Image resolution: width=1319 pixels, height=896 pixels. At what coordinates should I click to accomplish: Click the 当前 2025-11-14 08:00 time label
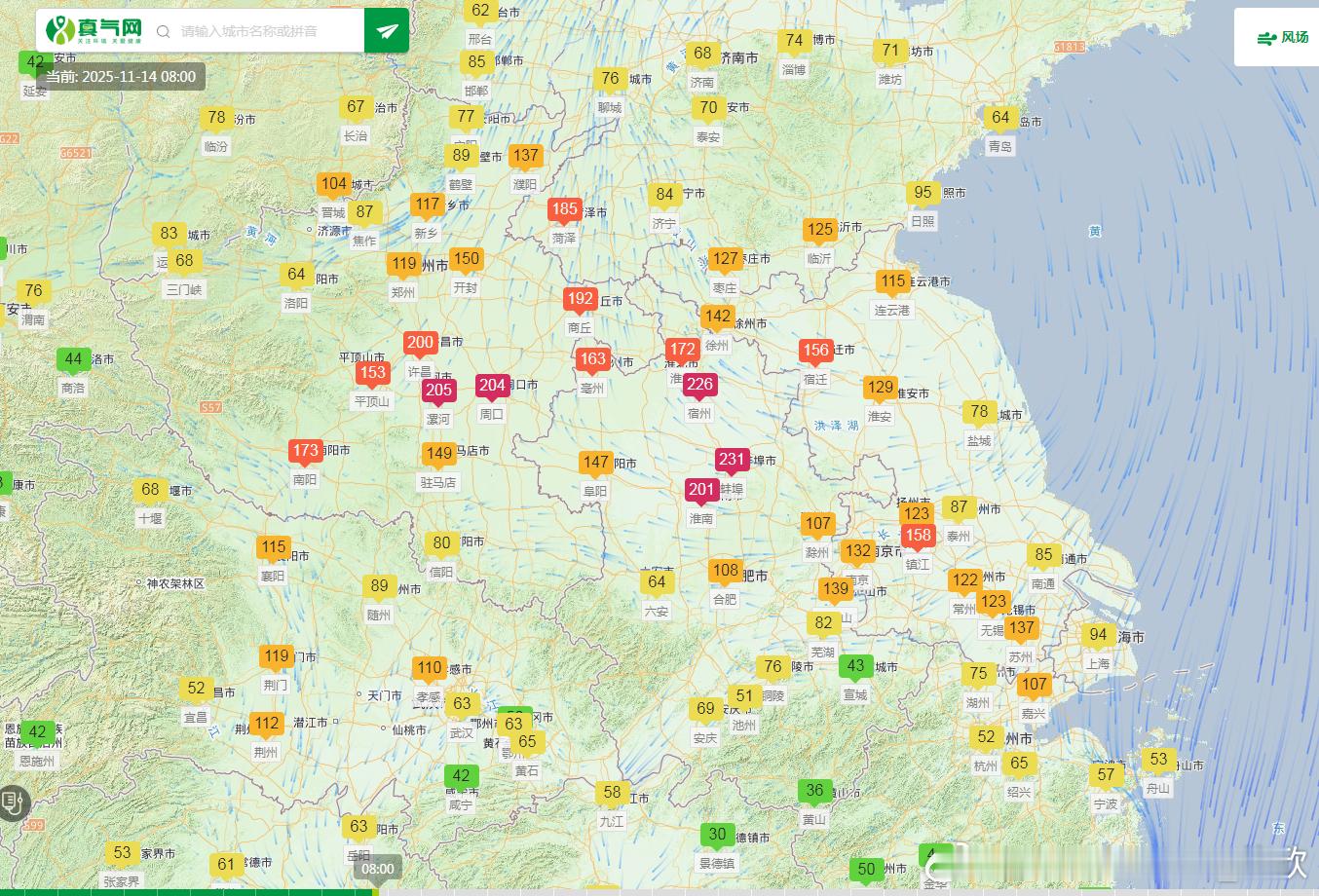click(x=121, y=77)
